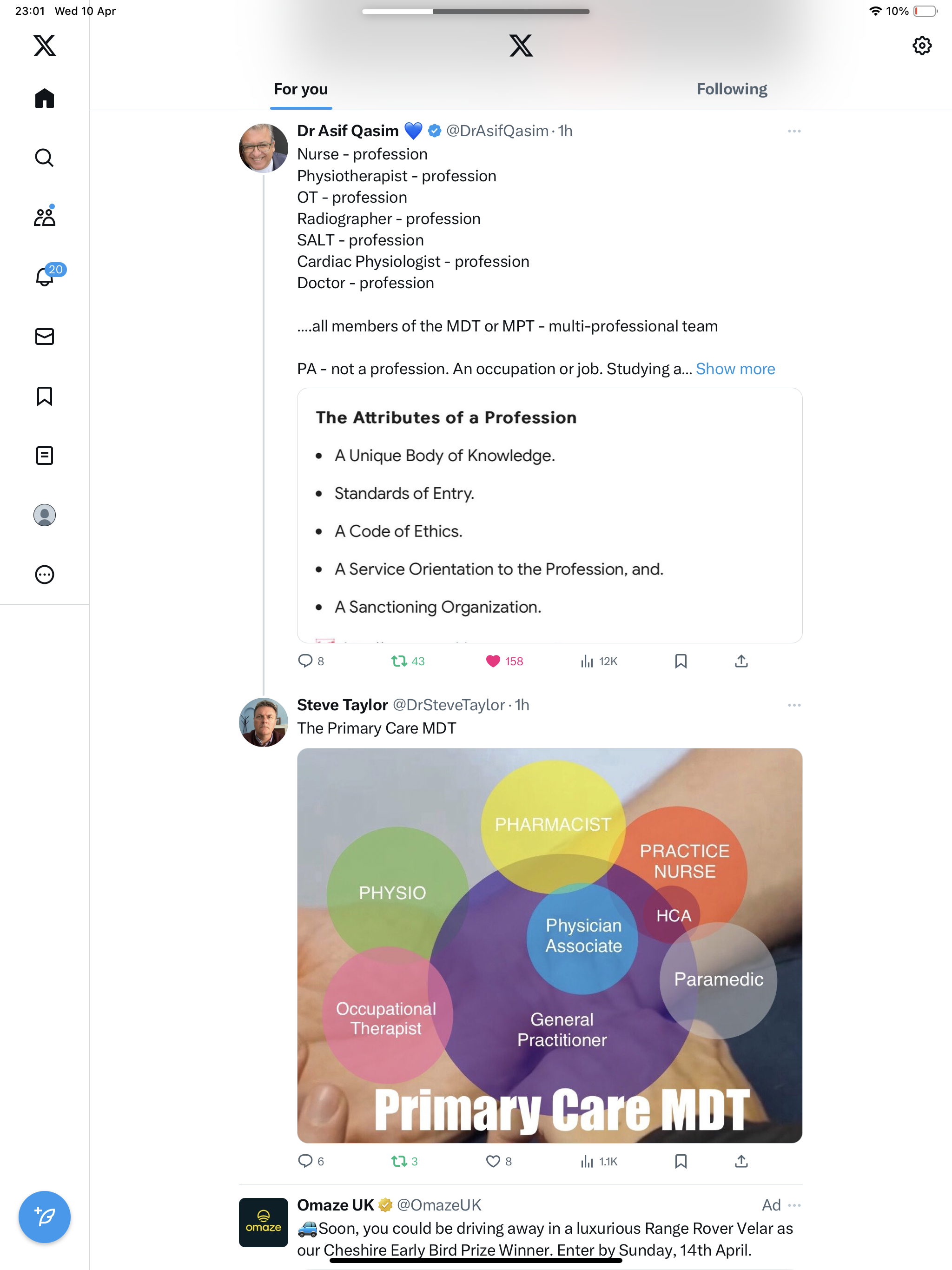Open the Home feed icon in sidebar
The height and width of the screenshot is (1270, 952).
44,98
